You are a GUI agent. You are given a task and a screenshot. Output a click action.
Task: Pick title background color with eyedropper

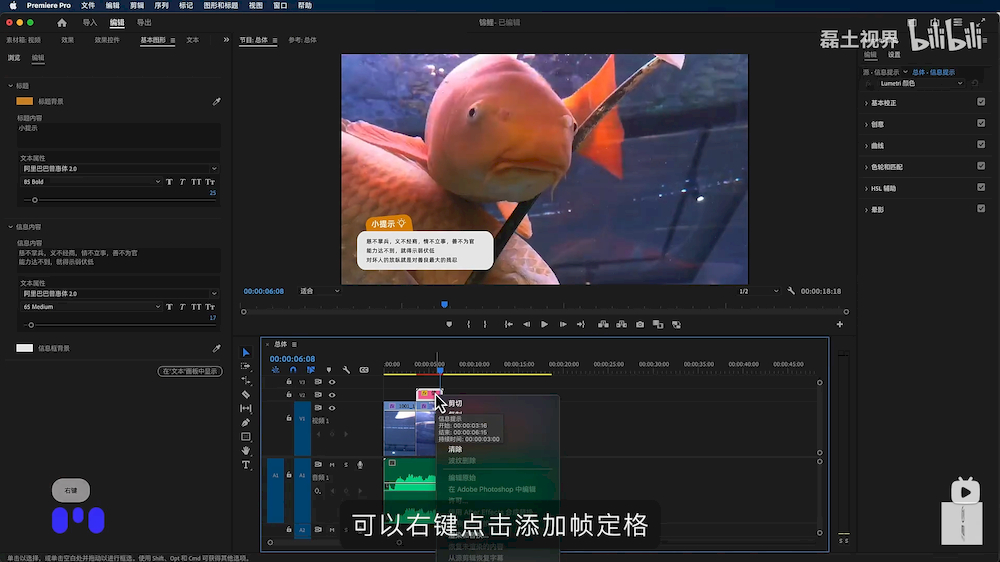pyautogui.click(x=217, y=101)
